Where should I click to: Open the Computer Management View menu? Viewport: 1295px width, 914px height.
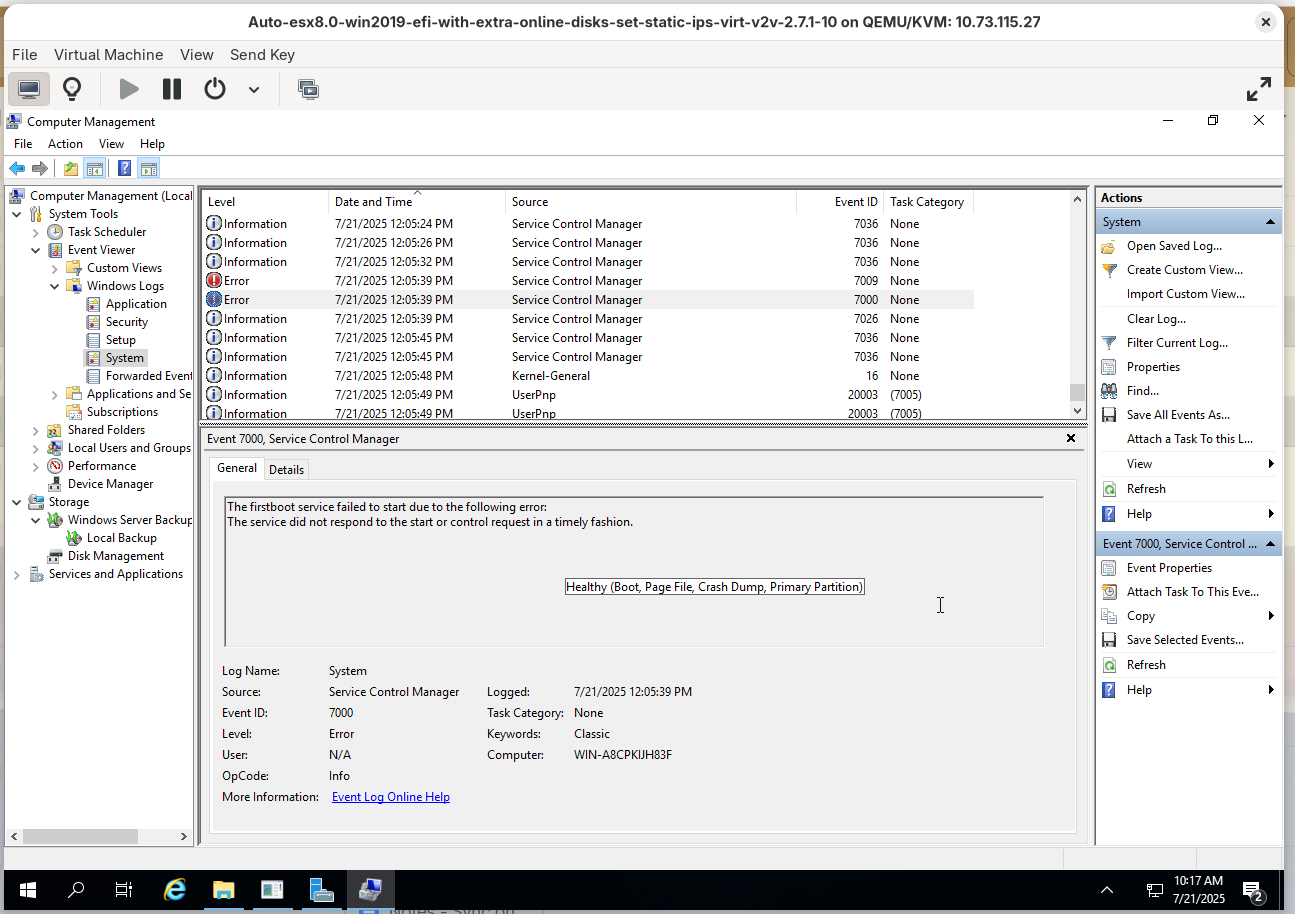112,144
